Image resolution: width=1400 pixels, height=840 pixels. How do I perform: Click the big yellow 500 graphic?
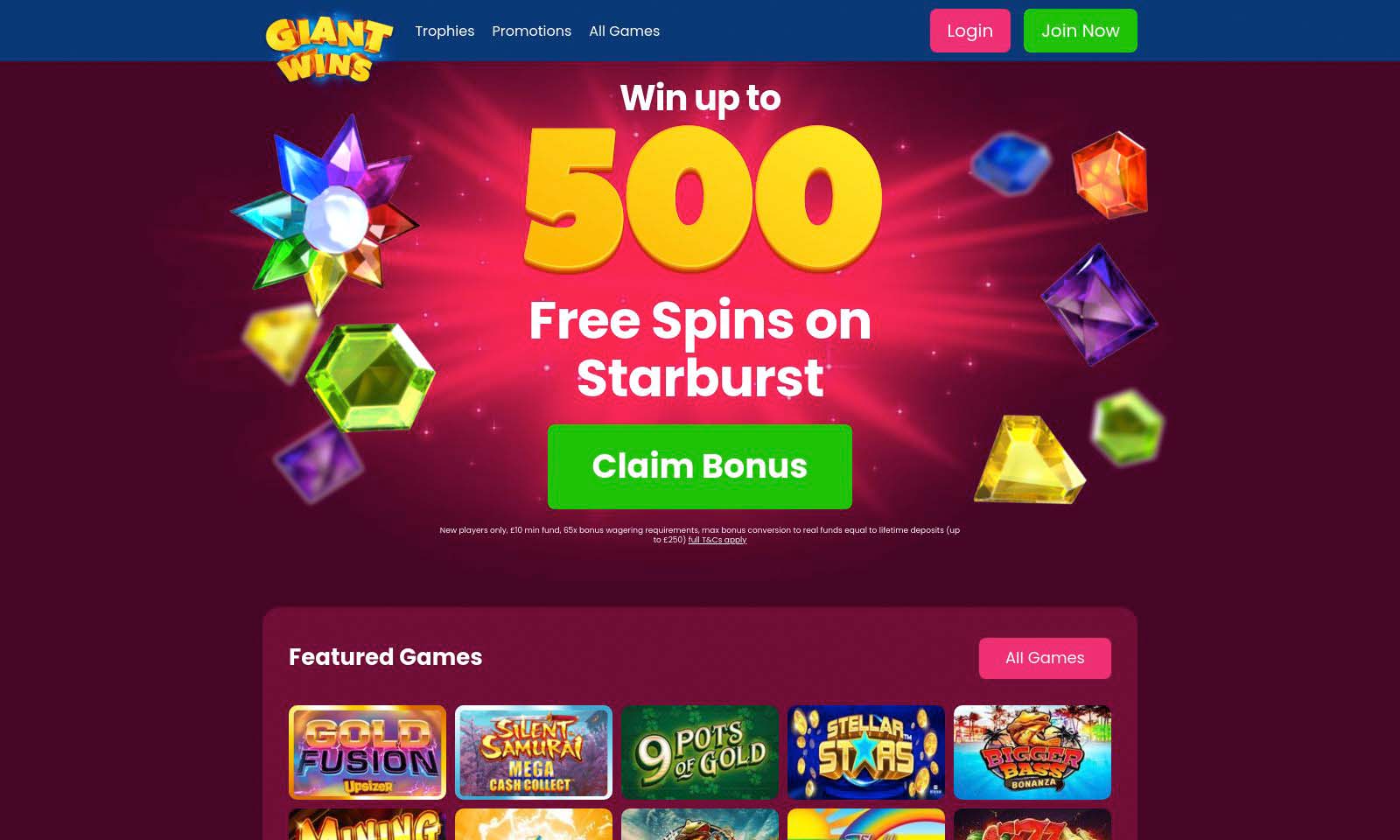click(702, 199)
